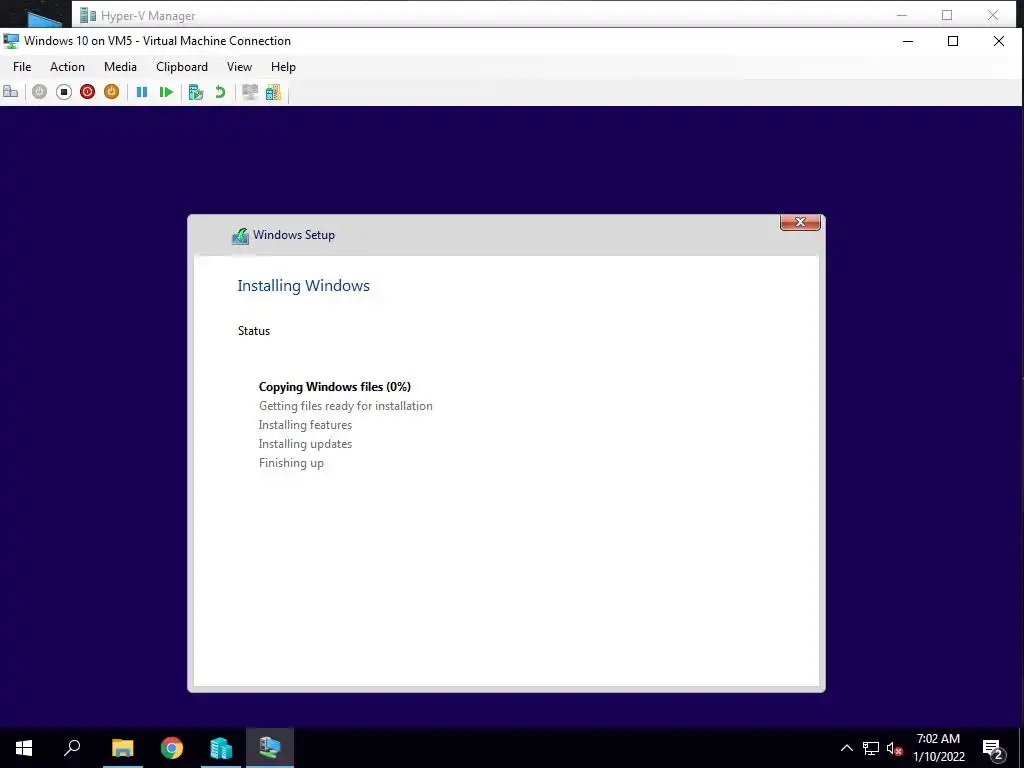Click the "Installing features" step

305,425
